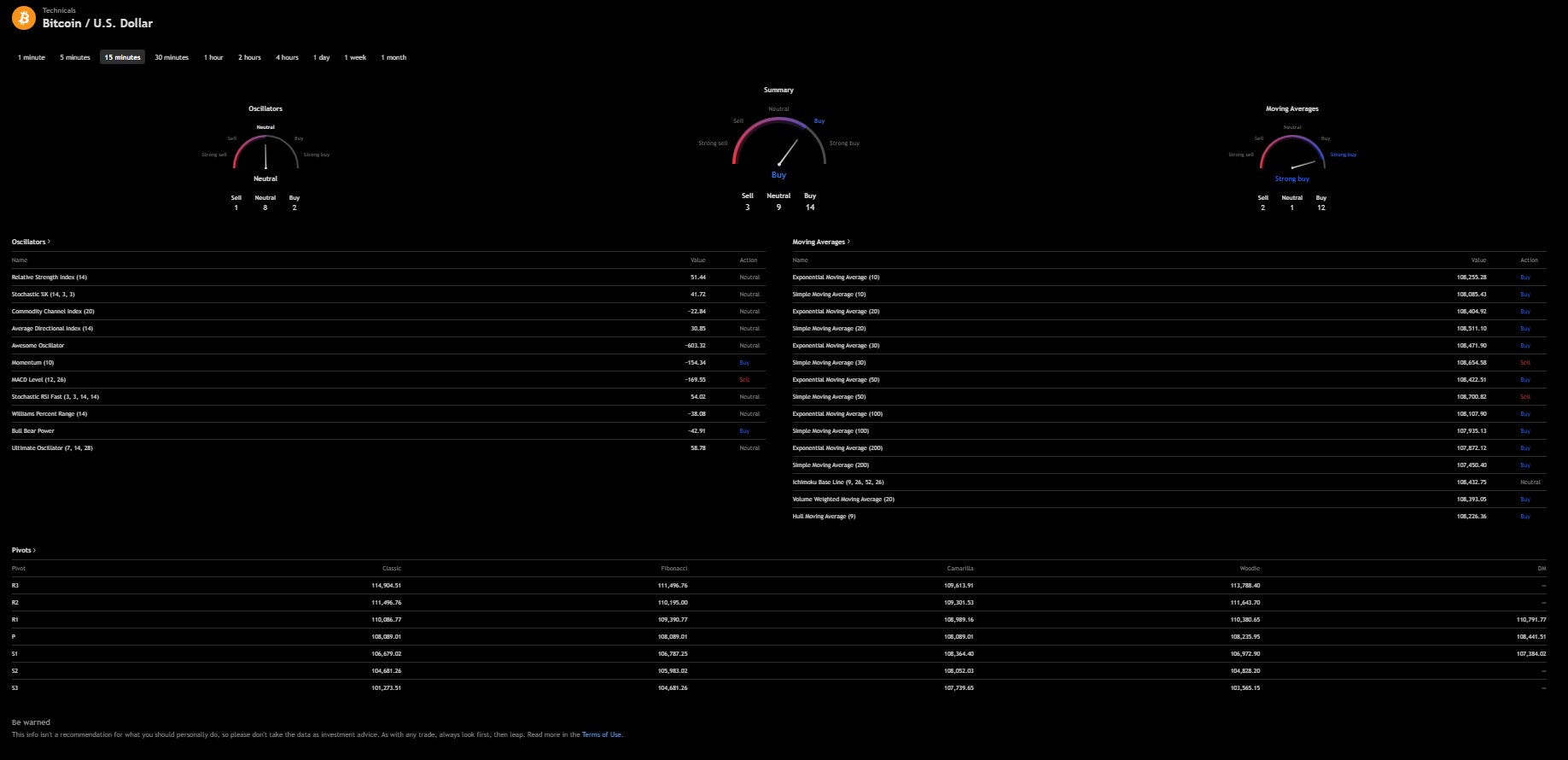The height and width of the screenshot is (760, 1568).
Task: Click the Camarilla pivot column header
Action: [x=960, y=569]
